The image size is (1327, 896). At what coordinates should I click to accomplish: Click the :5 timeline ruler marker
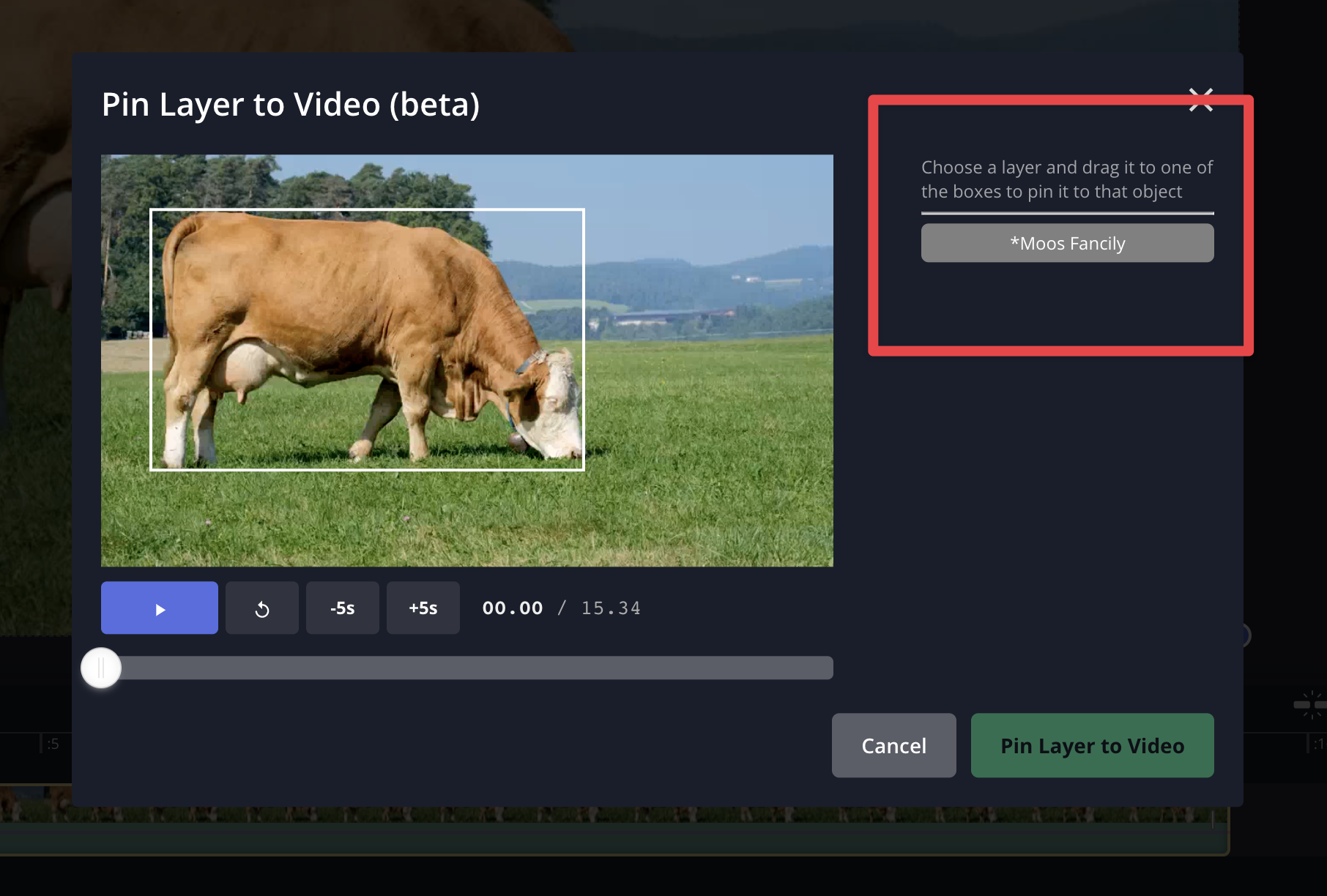53,744
